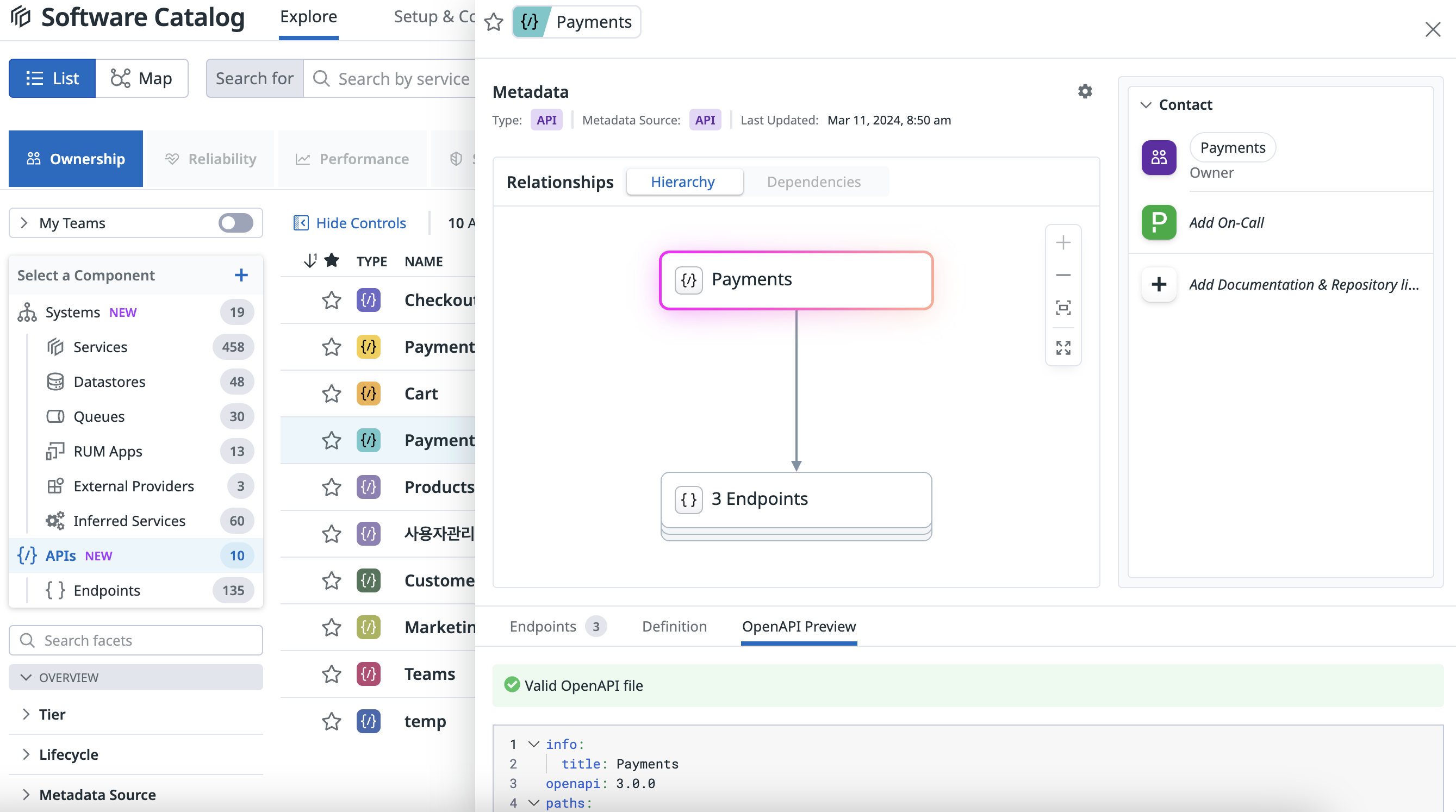
Task: Favorite the Cart API row
Action: 332,393
